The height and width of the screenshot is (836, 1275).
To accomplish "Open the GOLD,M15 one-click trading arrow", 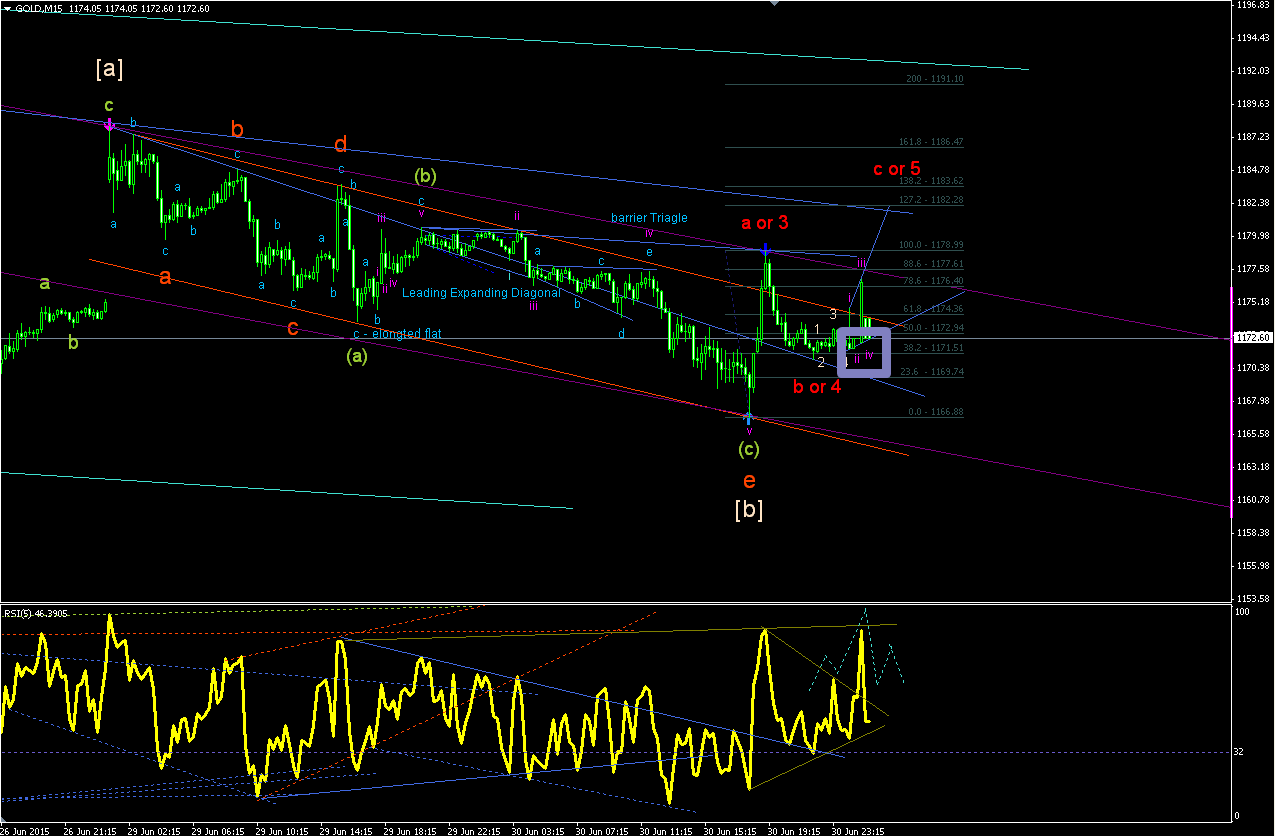I will [x=8, y=8].
